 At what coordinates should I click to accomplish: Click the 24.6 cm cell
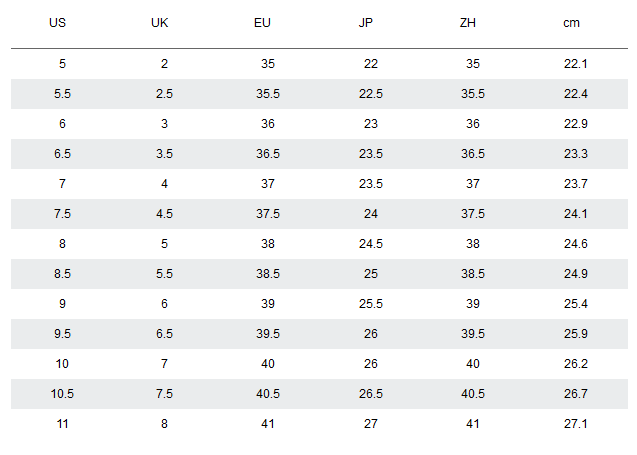[576, 244]
